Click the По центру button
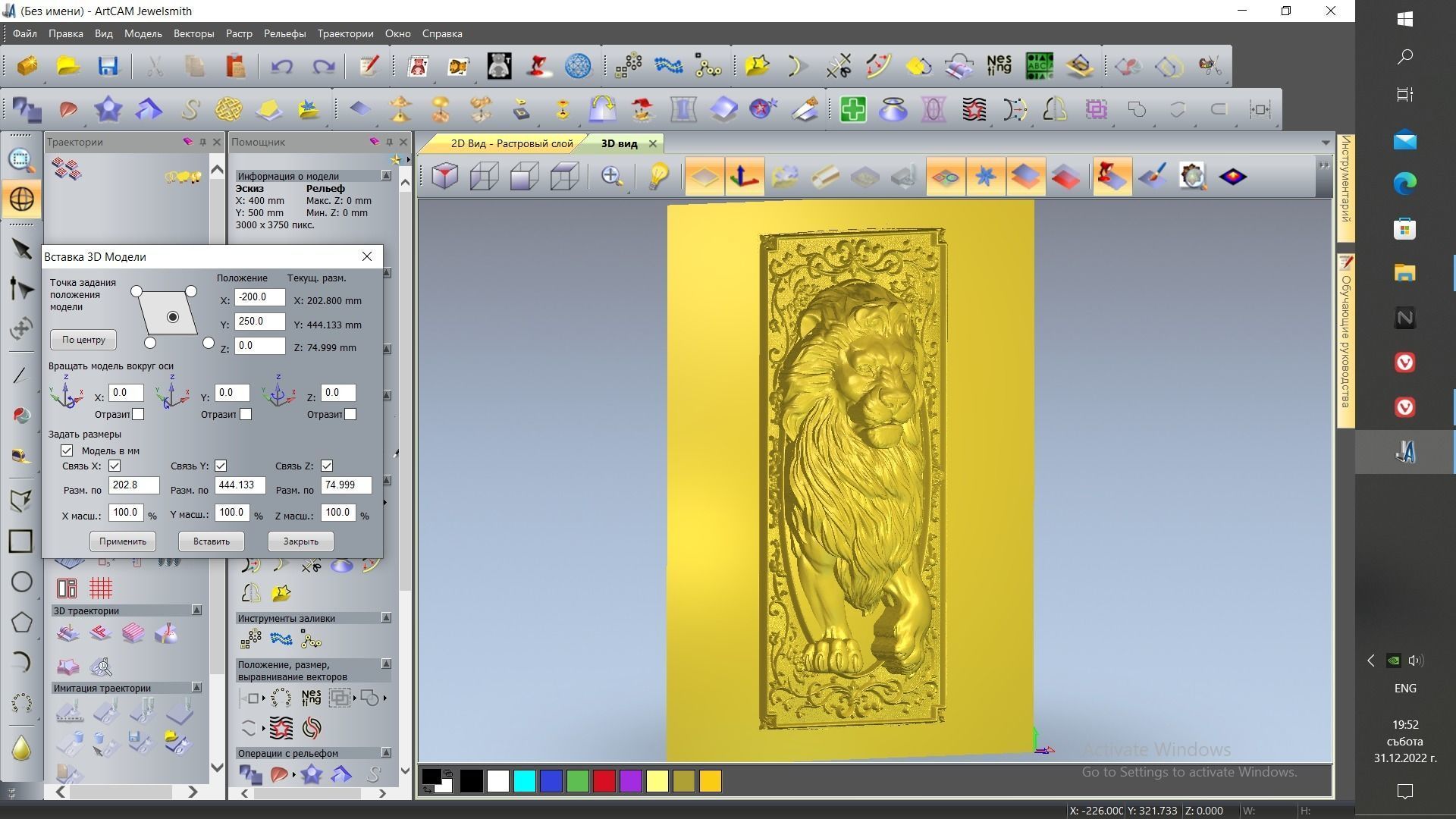 83,340
